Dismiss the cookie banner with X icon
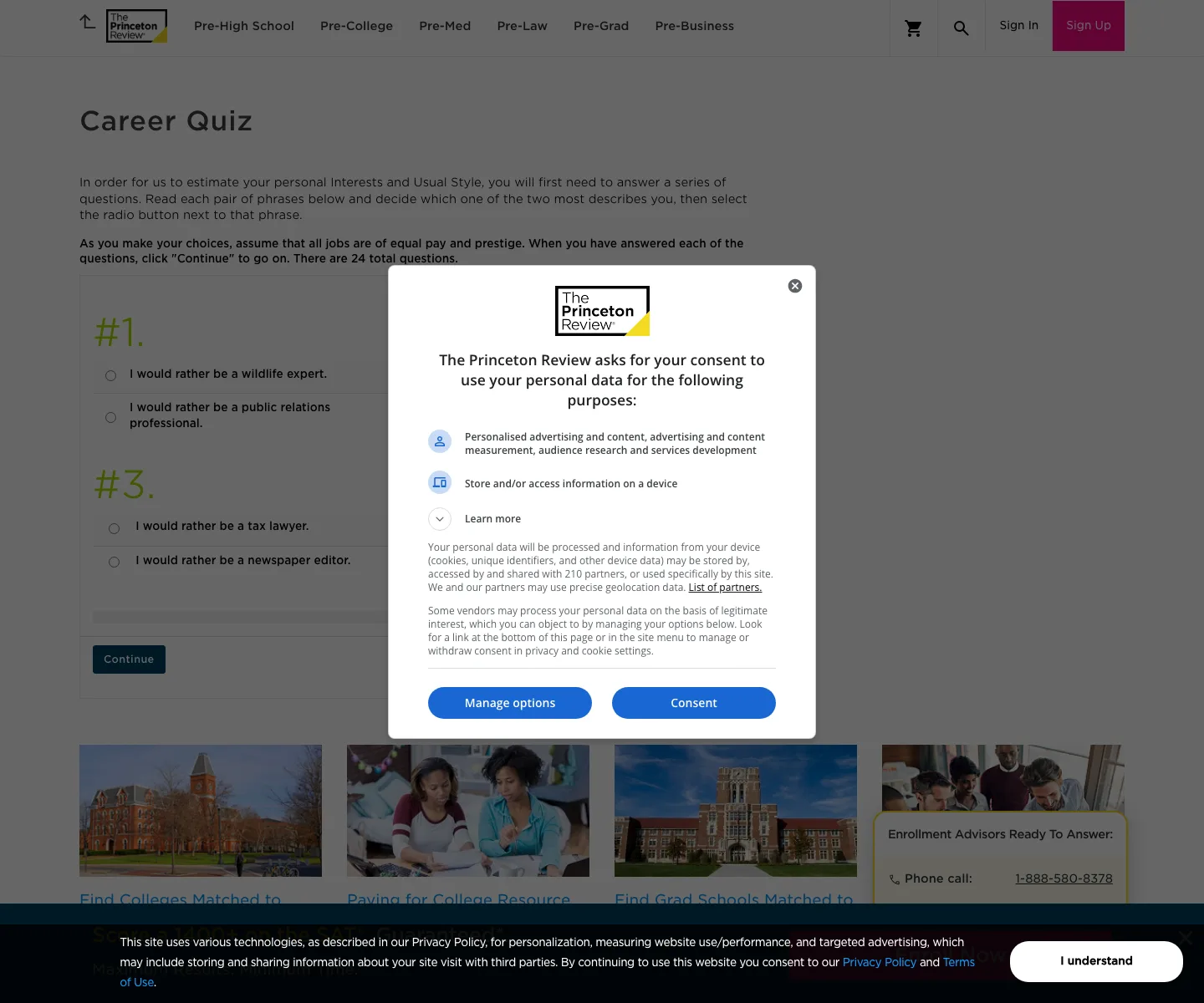The height and width of the screenshot is (1003, 1204). (1186, 938)
